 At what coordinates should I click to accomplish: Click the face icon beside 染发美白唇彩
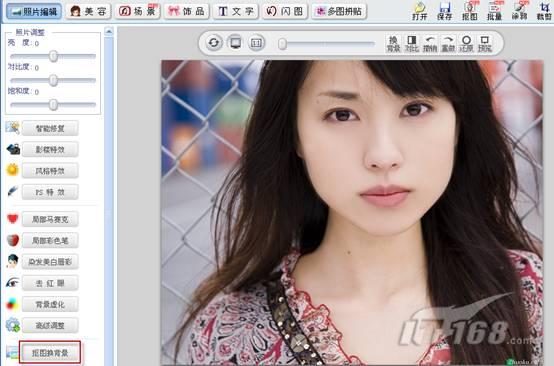[13, 261]
